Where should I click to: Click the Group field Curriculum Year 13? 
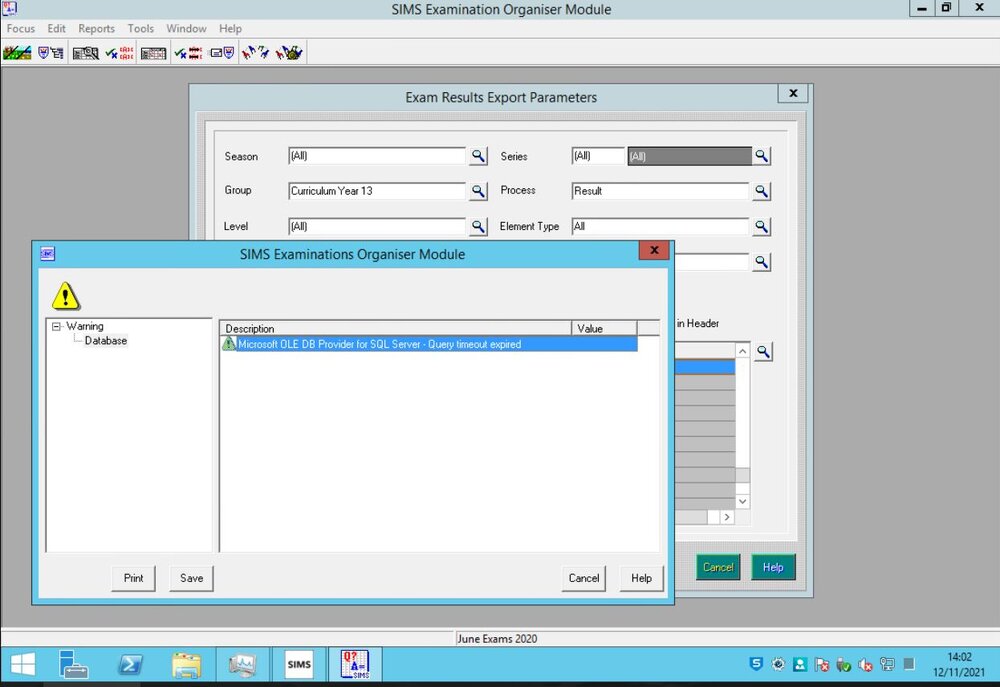(377, 191)
